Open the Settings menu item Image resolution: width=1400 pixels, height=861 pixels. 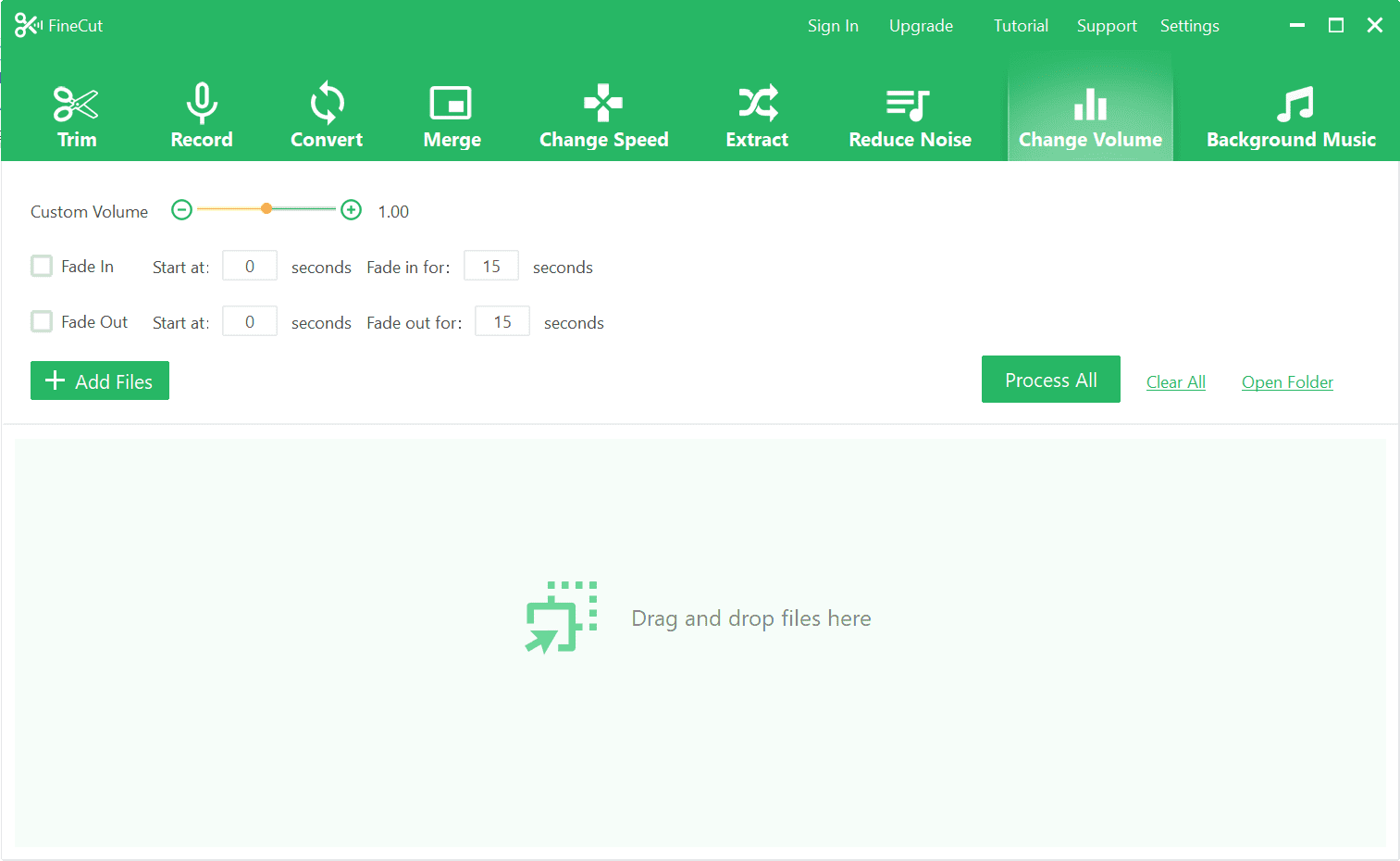pyautogui.click(x=1190, y=26)
